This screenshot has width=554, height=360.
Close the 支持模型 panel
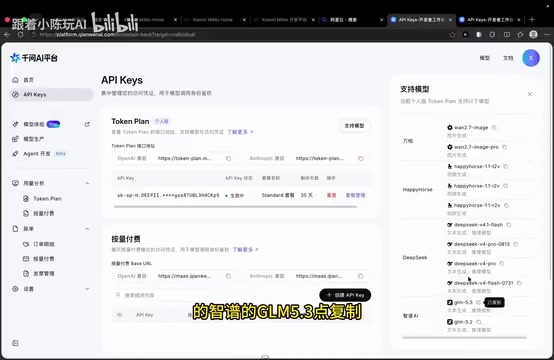pos(530,94)
